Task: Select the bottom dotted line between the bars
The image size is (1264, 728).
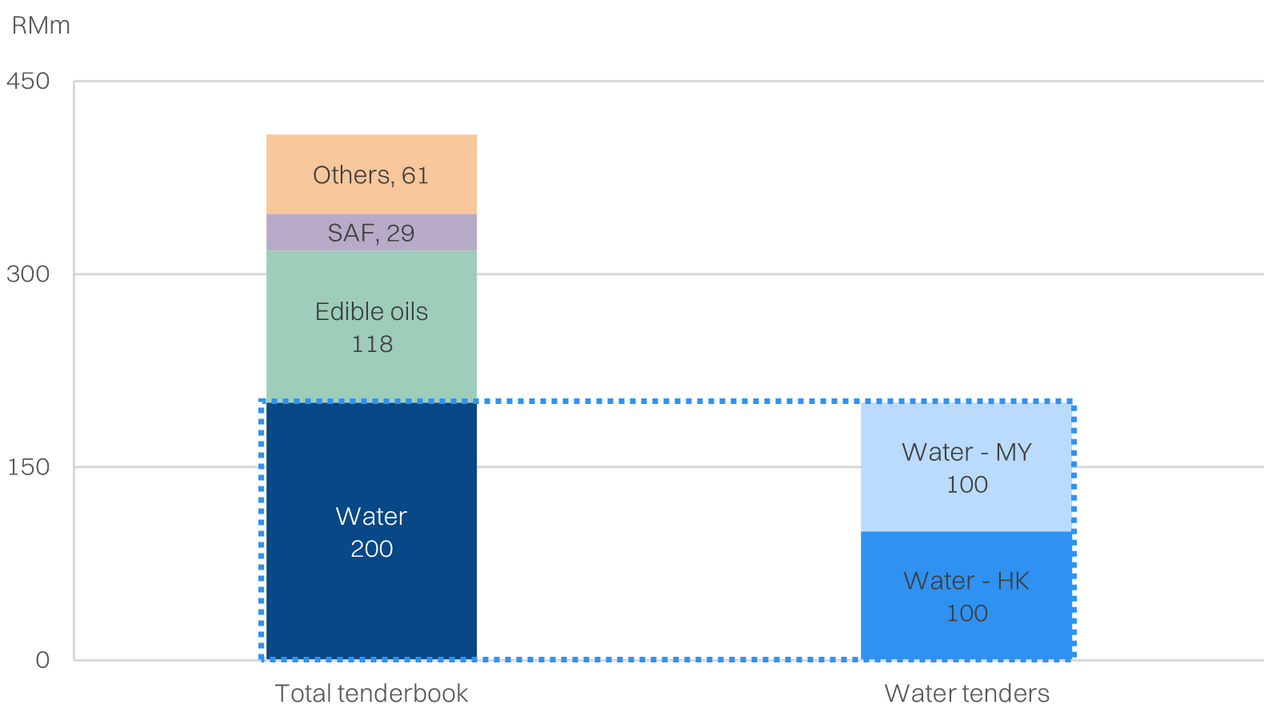Action: point(668,659)
